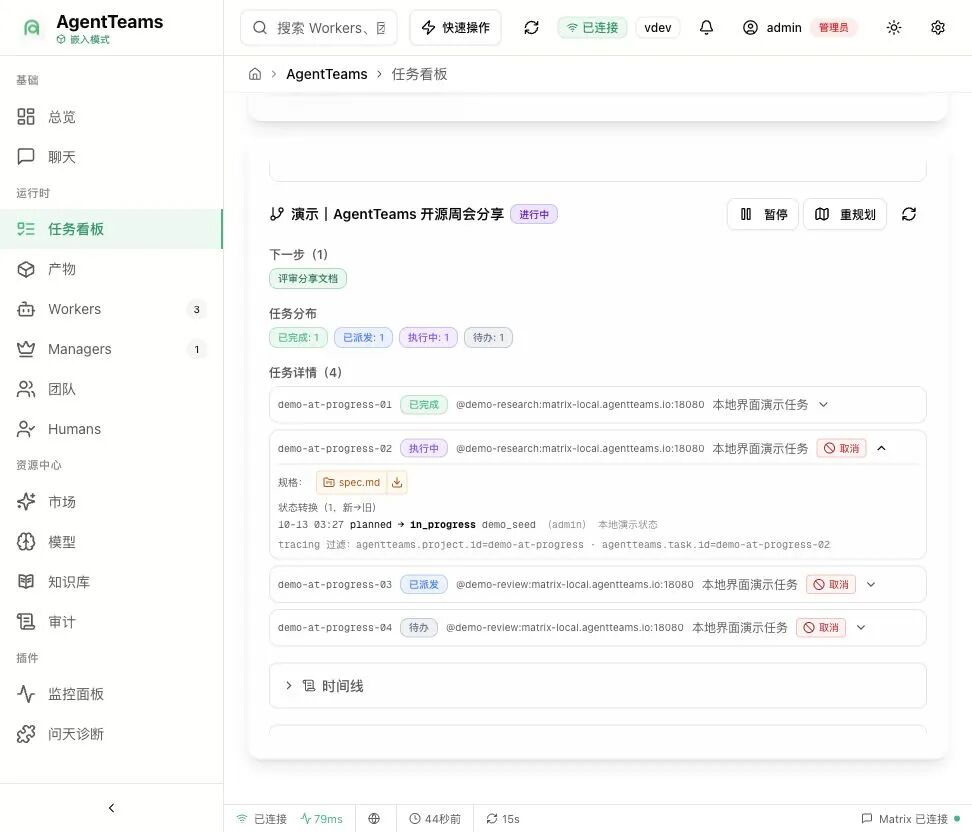Viewport: 972px width, 832px height.
Task: Click the 已派发: 1 distribution badge
Action: point(363,337)
